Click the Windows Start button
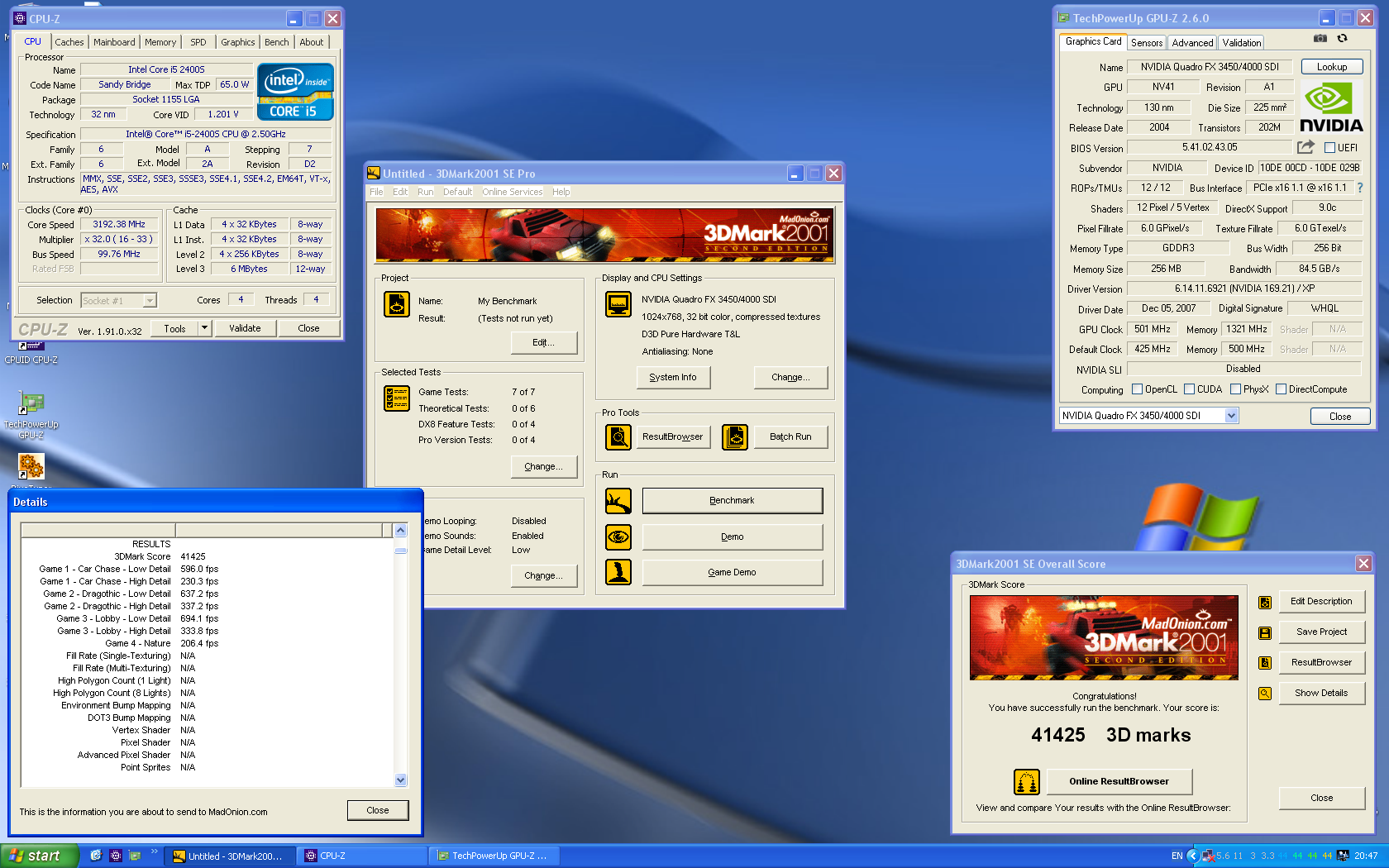Viewport: 1389px width, 868px height. point(40,856)
